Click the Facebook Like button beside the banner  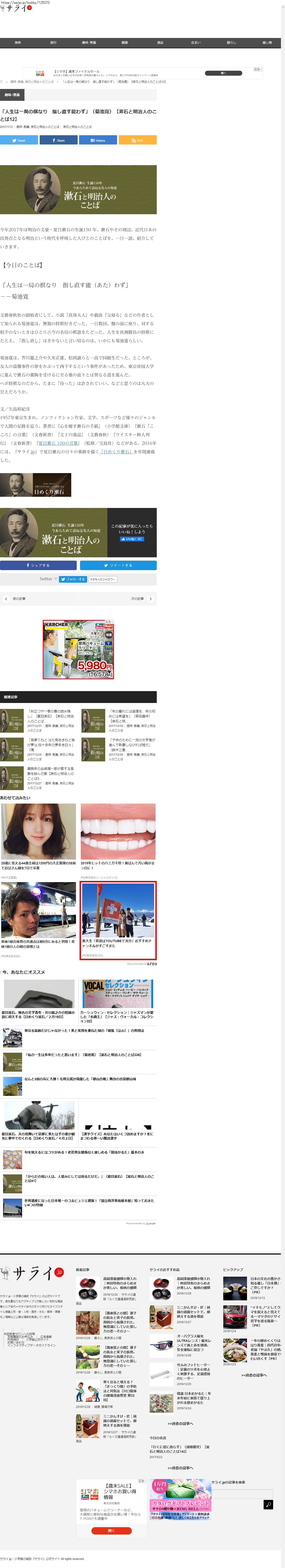point(132,539)
